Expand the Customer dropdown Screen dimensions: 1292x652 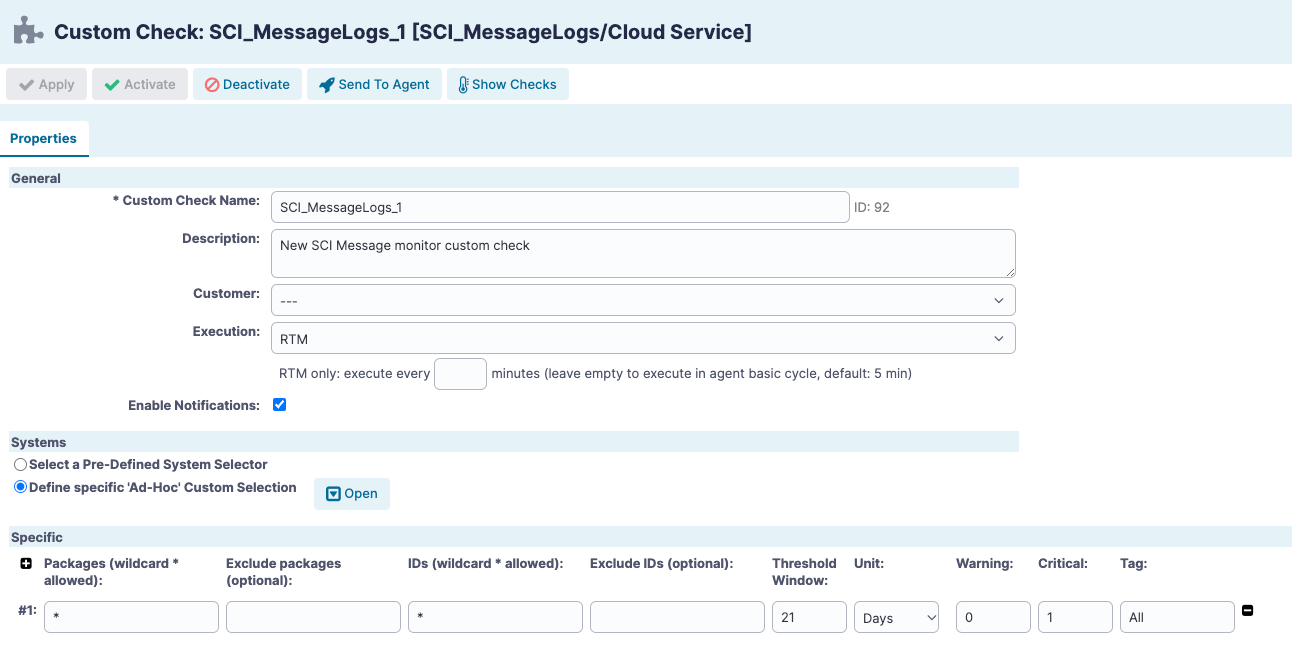[x=643, y=300]
